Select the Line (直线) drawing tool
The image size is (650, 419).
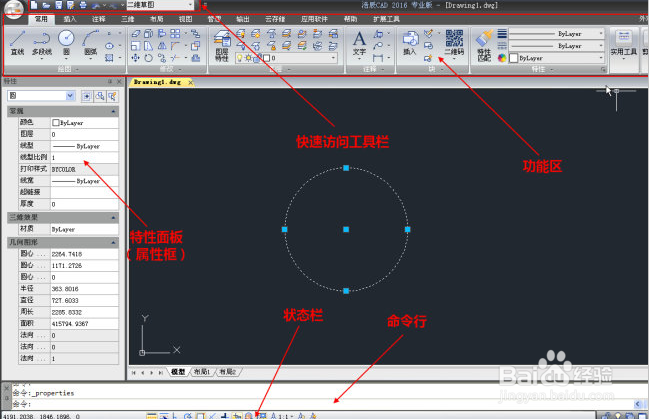coord(17,43)
